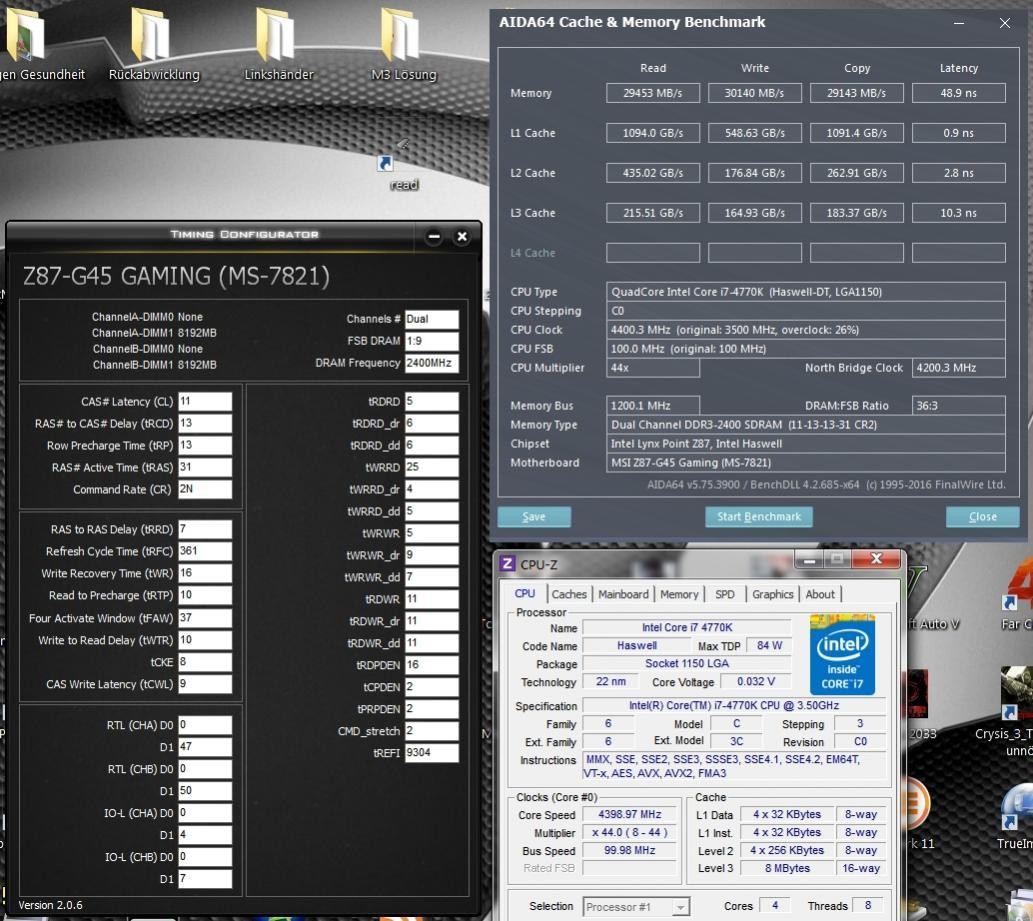1033x921 pixels.
Task: Expand the Processor #1 selection dropdown
Action: pos(680,907)
